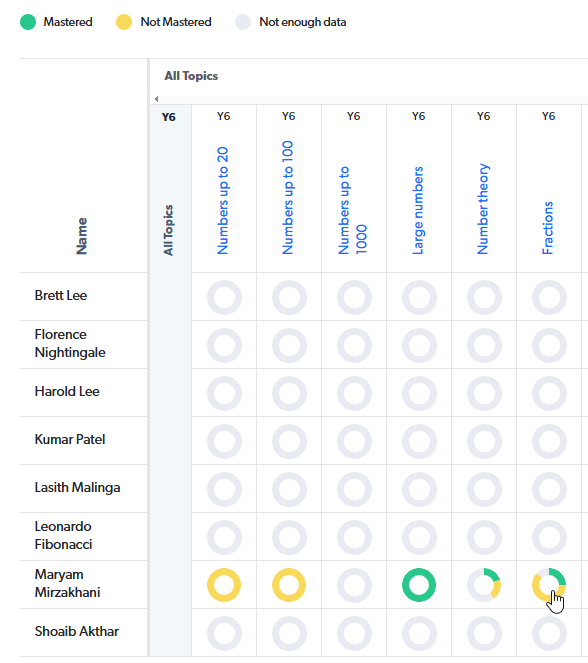Open the Large numbers topic link
The image size is (588, 663).
(418, 211)
